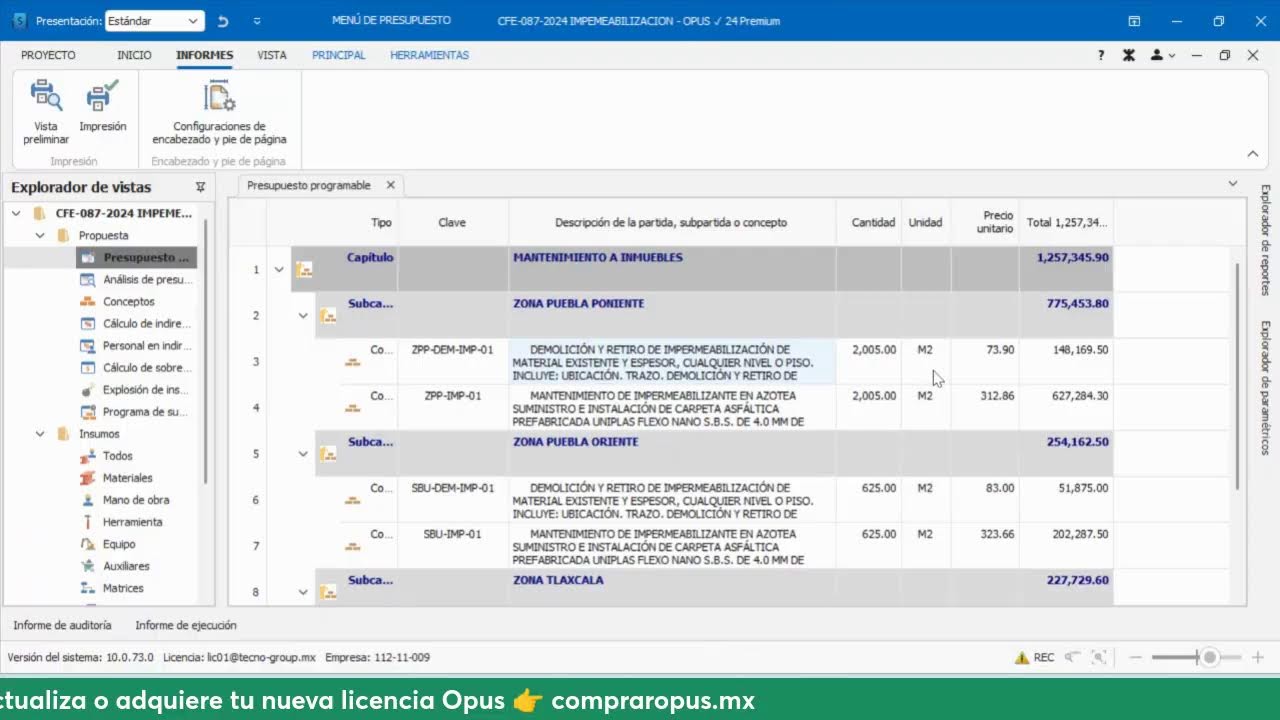Click the help question mark icon
This screenshot has width=1280, height=720.
(x=1101, y=56)
